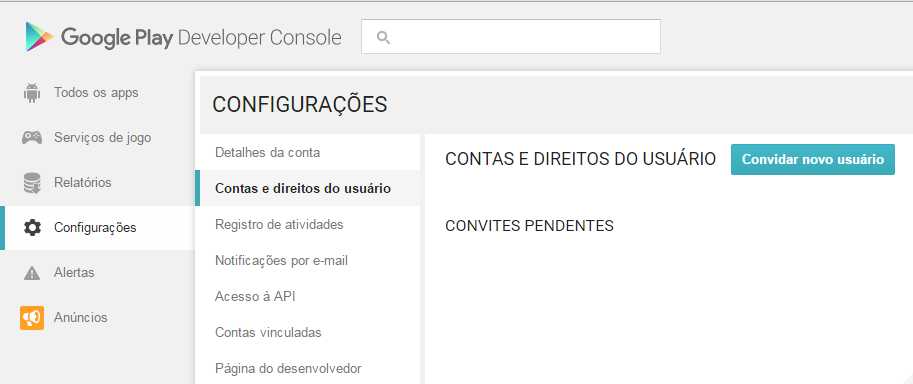Show Contas vinculadas
913x384 pixels.
point(268,333)
